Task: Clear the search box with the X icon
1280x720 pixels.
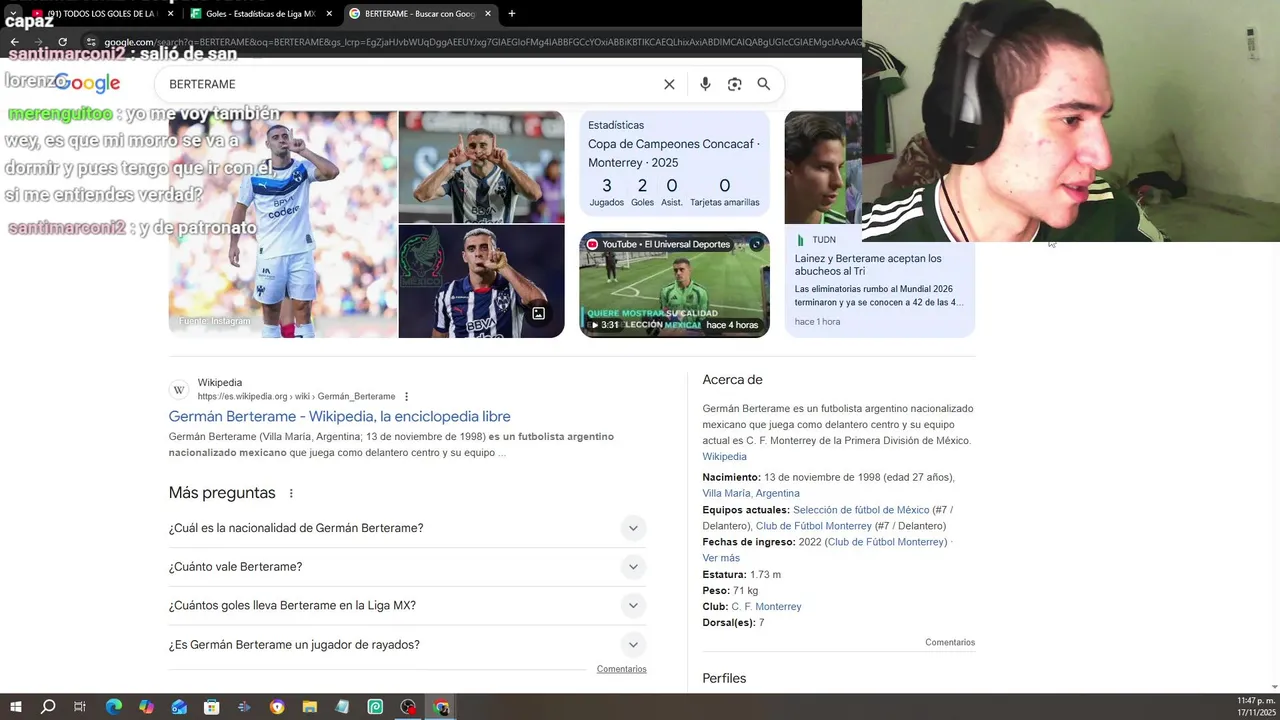Action: (669, 84)
